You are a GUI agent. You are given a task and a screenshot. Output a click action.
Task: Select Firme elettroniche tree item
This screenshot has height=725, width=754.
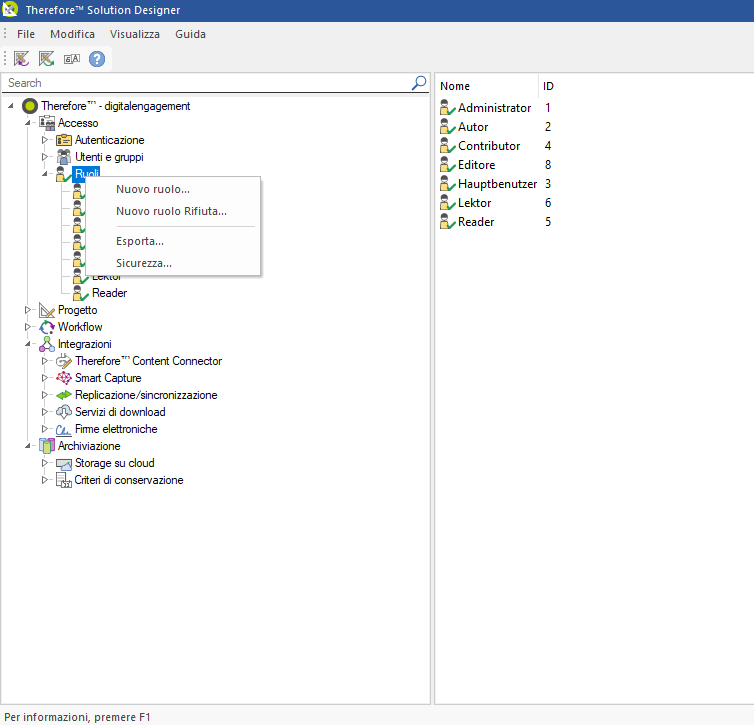click(x=116, y=429)
